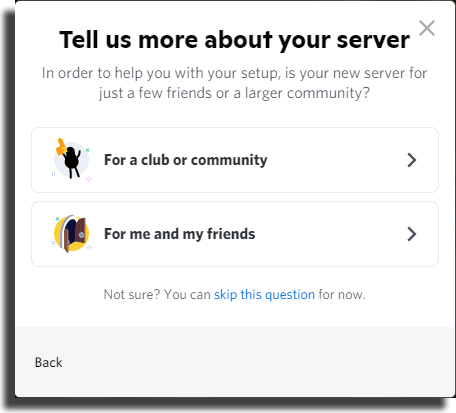Screen dimensions: 456x413
Task: Select 'For me and my friends' label
Action: tap(179, 234)
